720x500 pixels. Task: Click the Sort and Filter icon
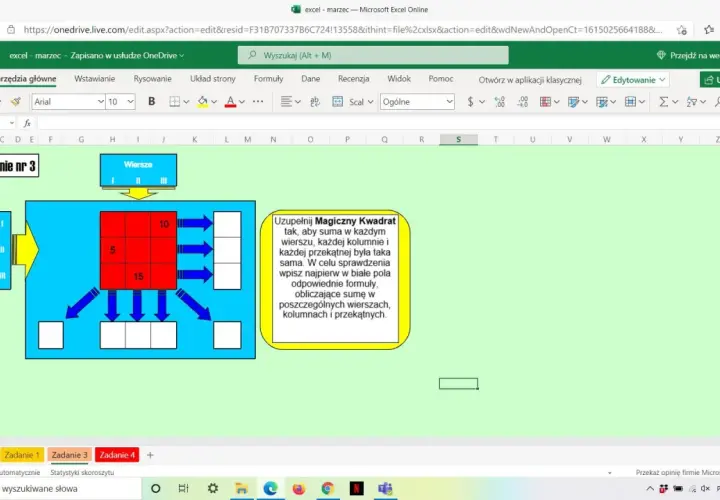(x=692, y=101)
